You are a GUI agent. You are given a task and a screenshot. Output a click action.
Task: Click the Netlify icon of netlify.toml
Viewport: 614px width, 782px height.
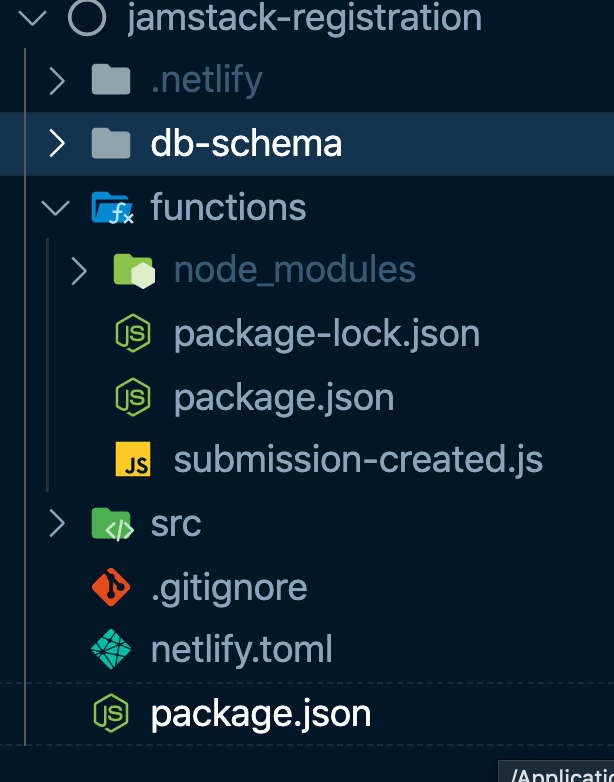click(x=111, y=649)
